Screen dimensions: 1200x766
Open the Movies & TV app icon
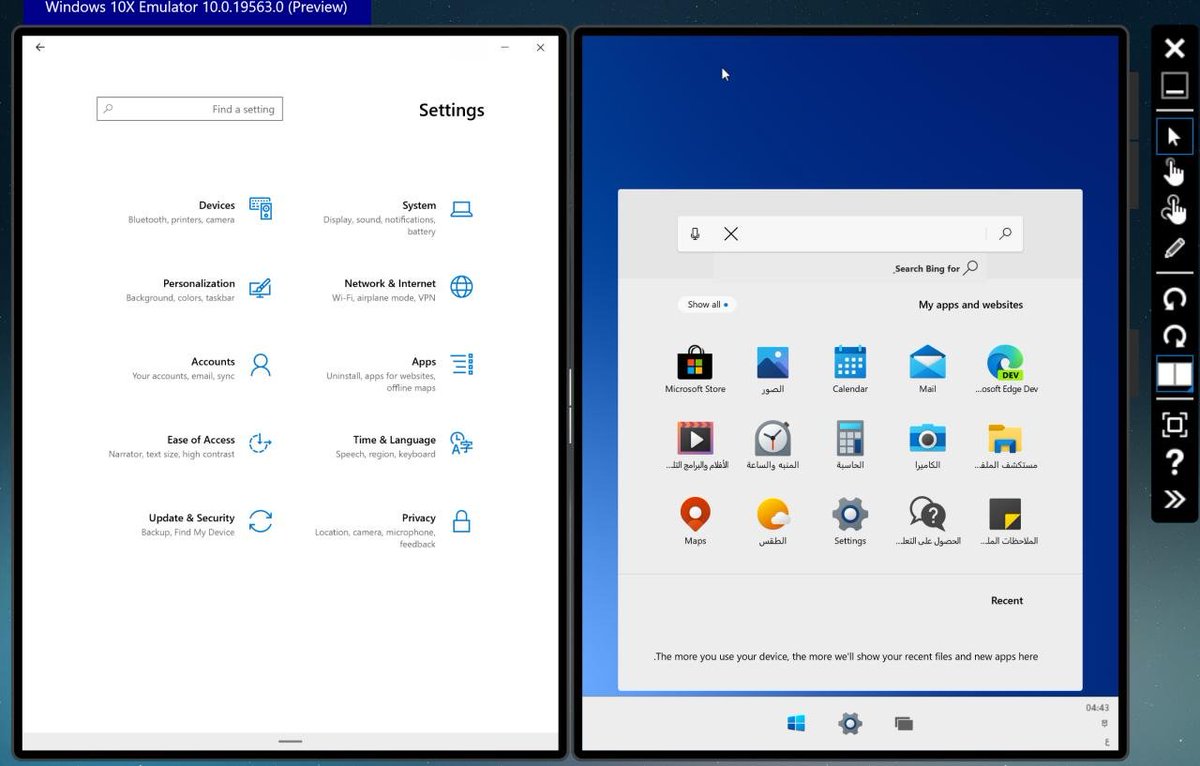pos(695,445)
